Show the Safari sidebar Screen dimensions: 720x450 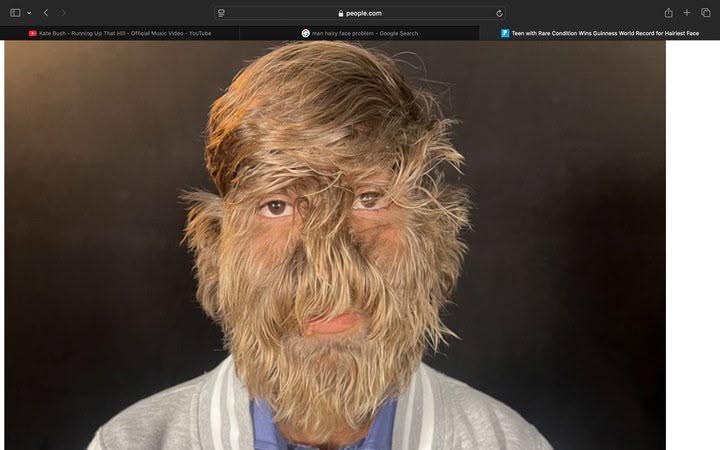14,13
